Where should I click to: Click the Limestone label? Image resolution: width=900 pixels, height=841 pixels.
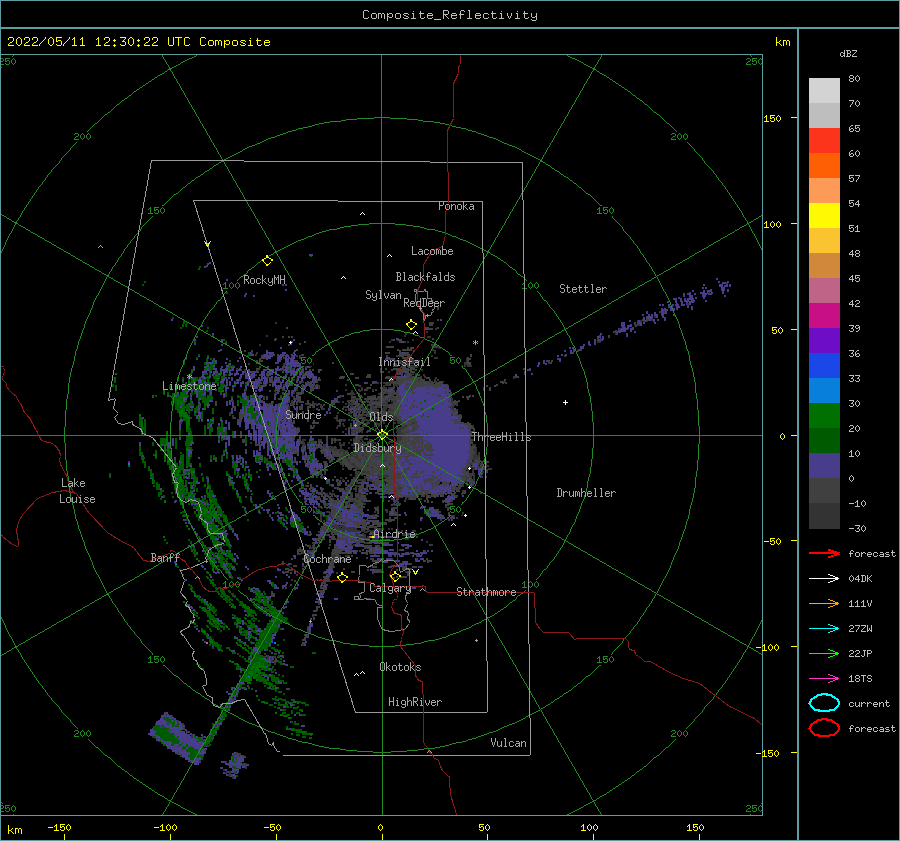(189, 386)
